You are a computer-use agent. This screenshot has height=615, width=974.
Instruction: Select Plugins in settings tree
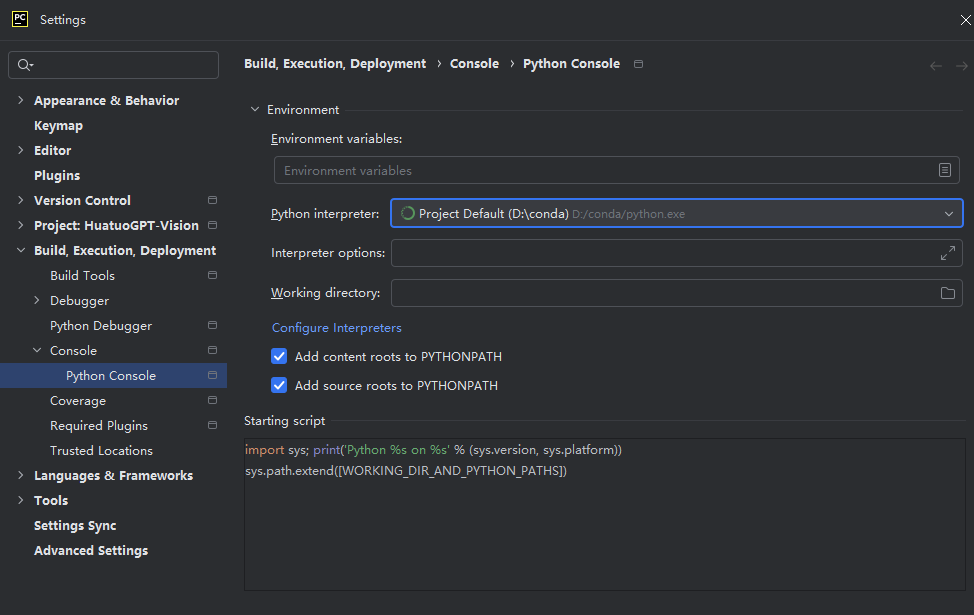[57, 175]
